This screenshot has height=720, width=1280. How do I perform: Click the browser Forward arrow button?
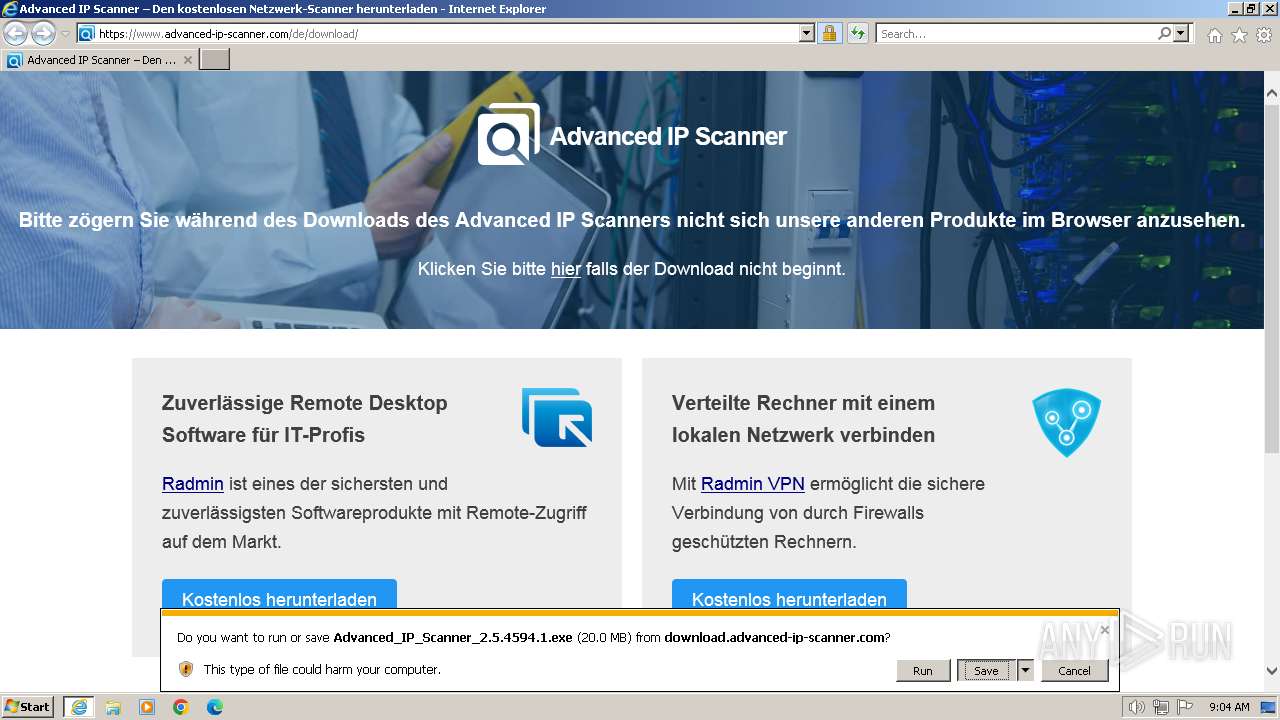coord(43,34)
